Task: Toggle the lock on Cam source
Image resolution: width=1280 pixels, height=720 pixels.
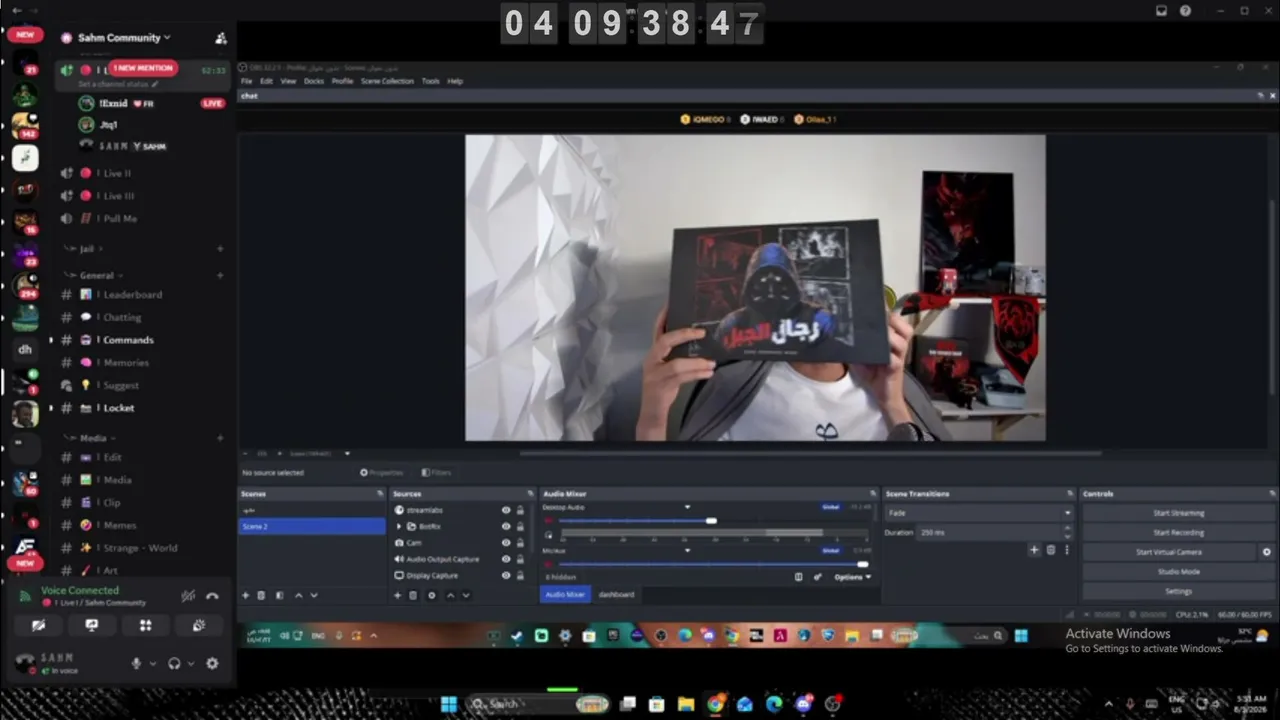Action: tap(520, 543)
